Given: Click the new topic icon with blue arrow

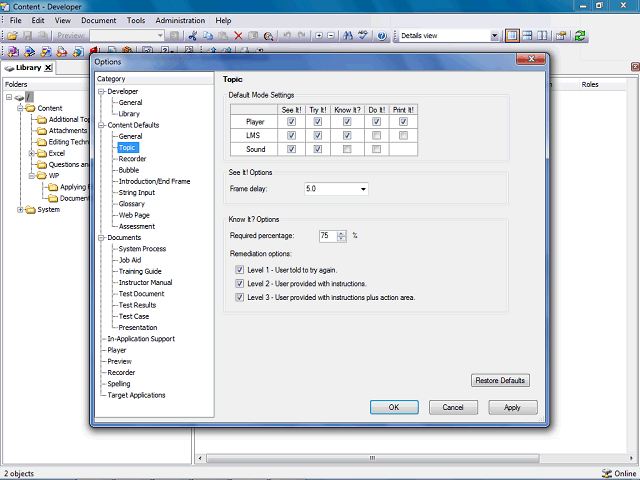Looking at the screenshot, I should tap(29, 51).
